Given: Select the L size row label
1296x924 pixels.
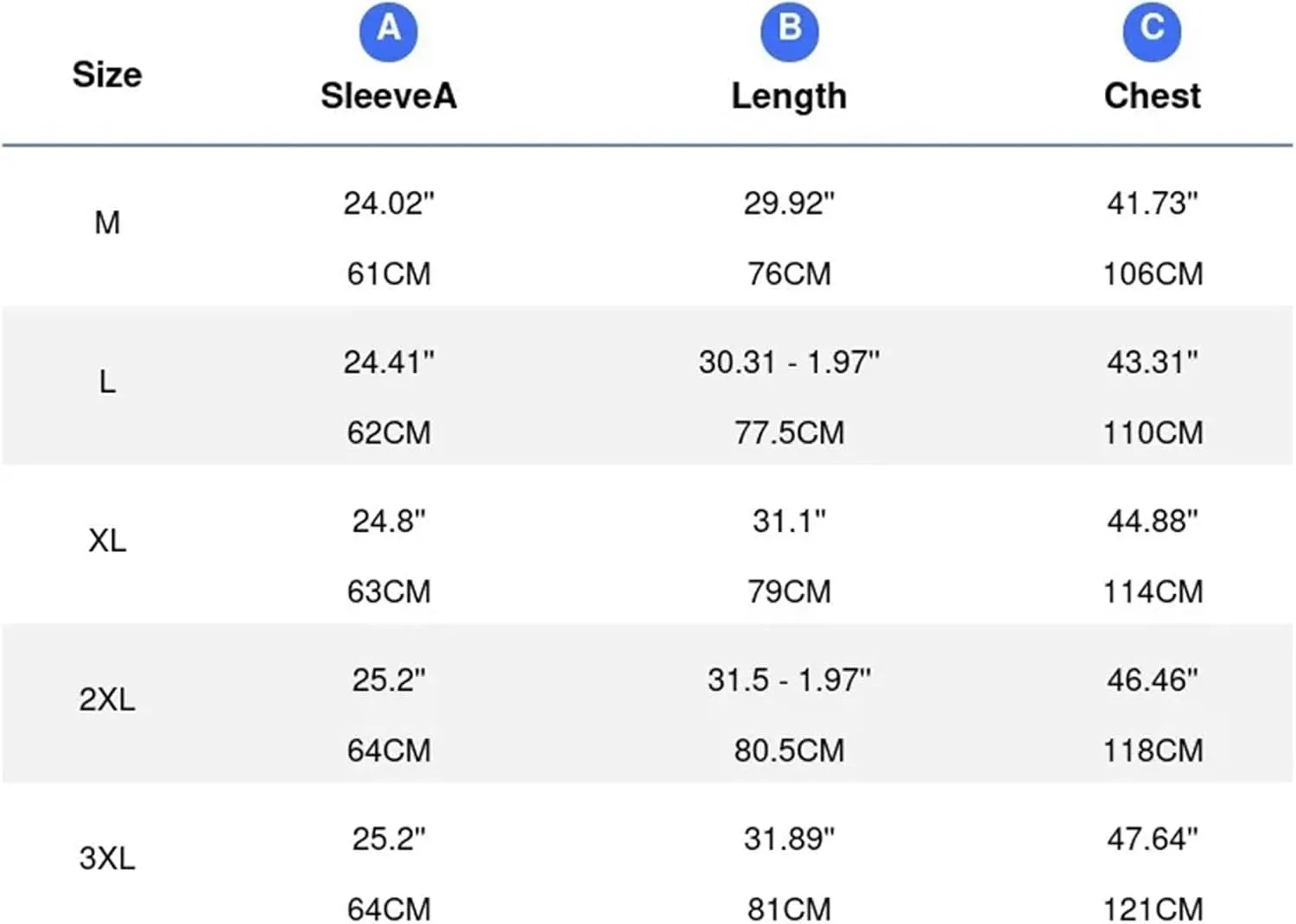Looking at the screenshot, I should tap(107, 382).
